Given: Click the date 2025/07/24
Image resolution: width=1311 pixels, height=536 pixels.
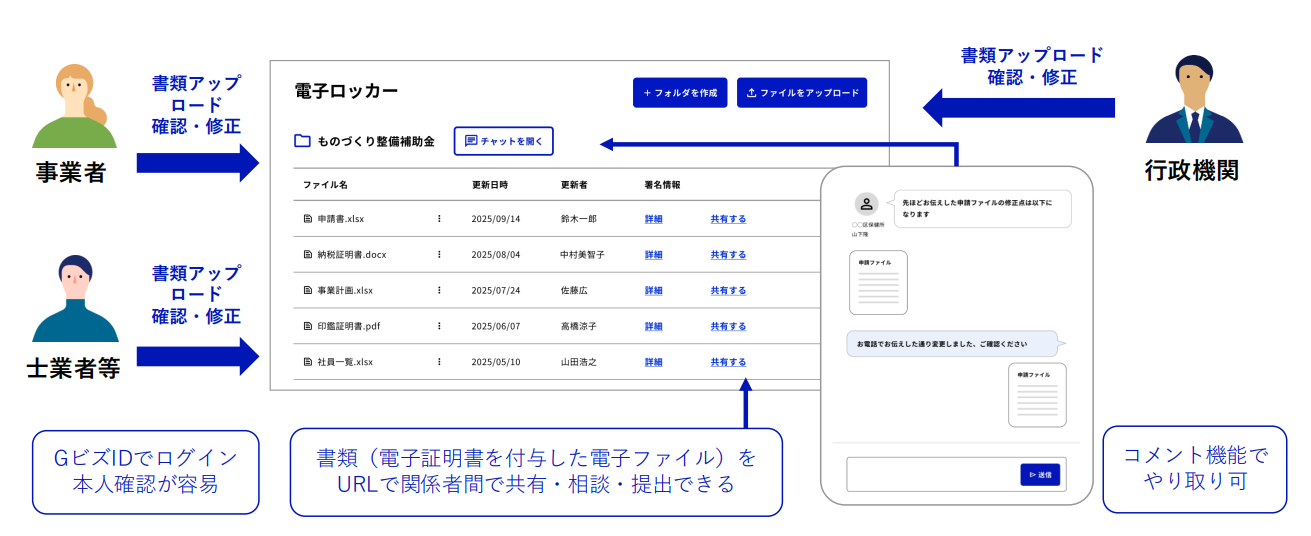Looking at the screenshot, I should coord(496,290).
